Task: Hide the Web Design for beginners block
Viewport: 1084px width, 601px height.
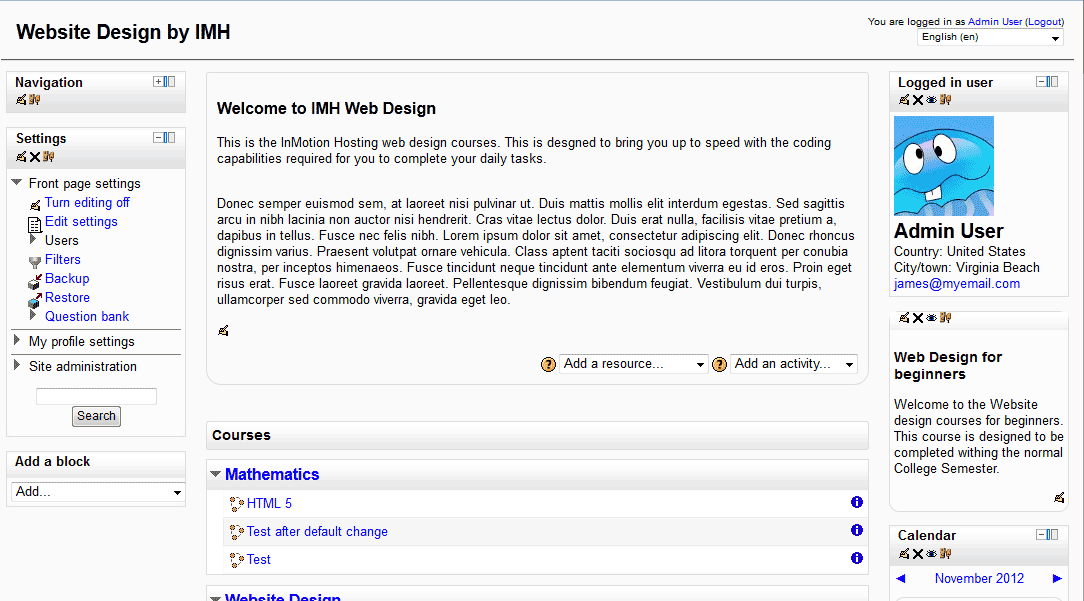Action: pos(931,318)
